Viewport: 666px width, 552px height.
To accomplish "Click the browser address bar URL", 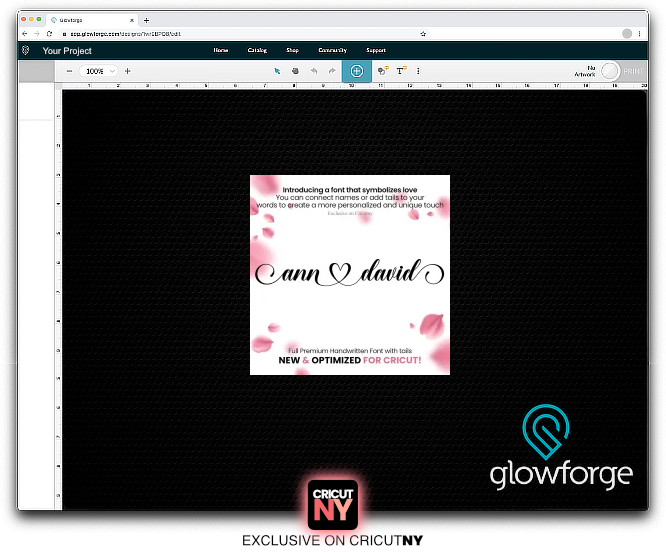I will point(125,34).
